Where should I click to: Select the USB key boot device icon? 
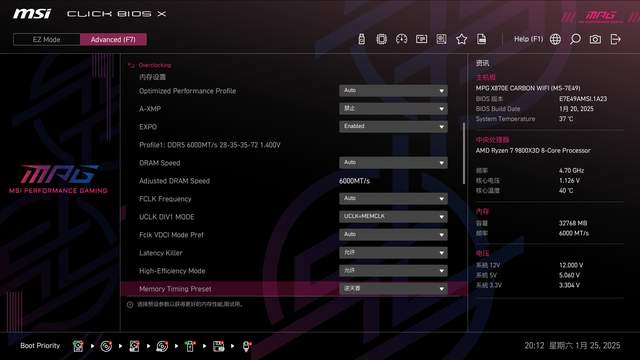190,346
